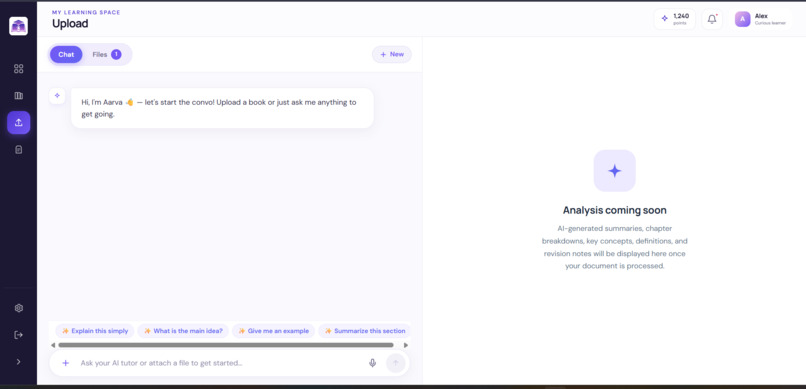Image resolution: width=806 pixels, height=389 pixels.
Task: Click the app logo in the sidebar
Action: (19, 26)
